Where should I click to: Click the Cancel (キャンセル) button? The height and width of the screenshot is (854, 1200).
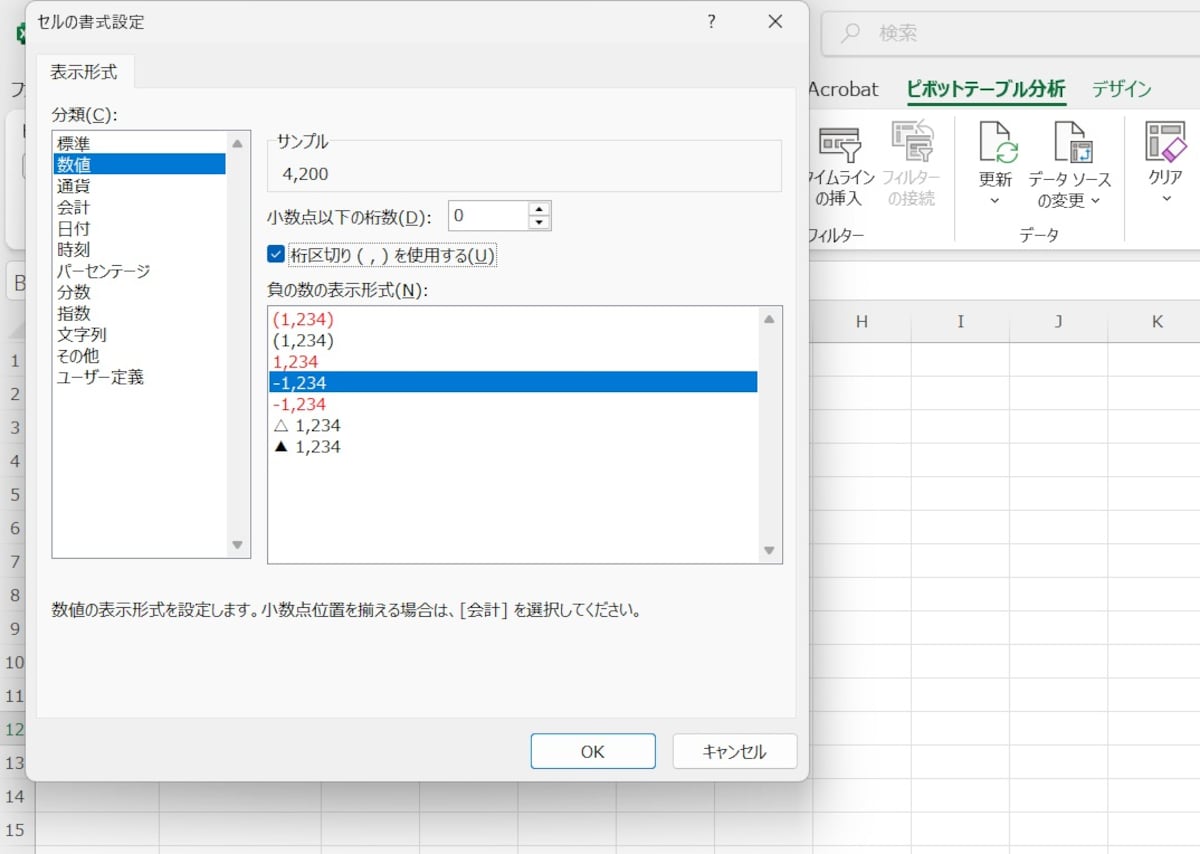pos(734,751)
